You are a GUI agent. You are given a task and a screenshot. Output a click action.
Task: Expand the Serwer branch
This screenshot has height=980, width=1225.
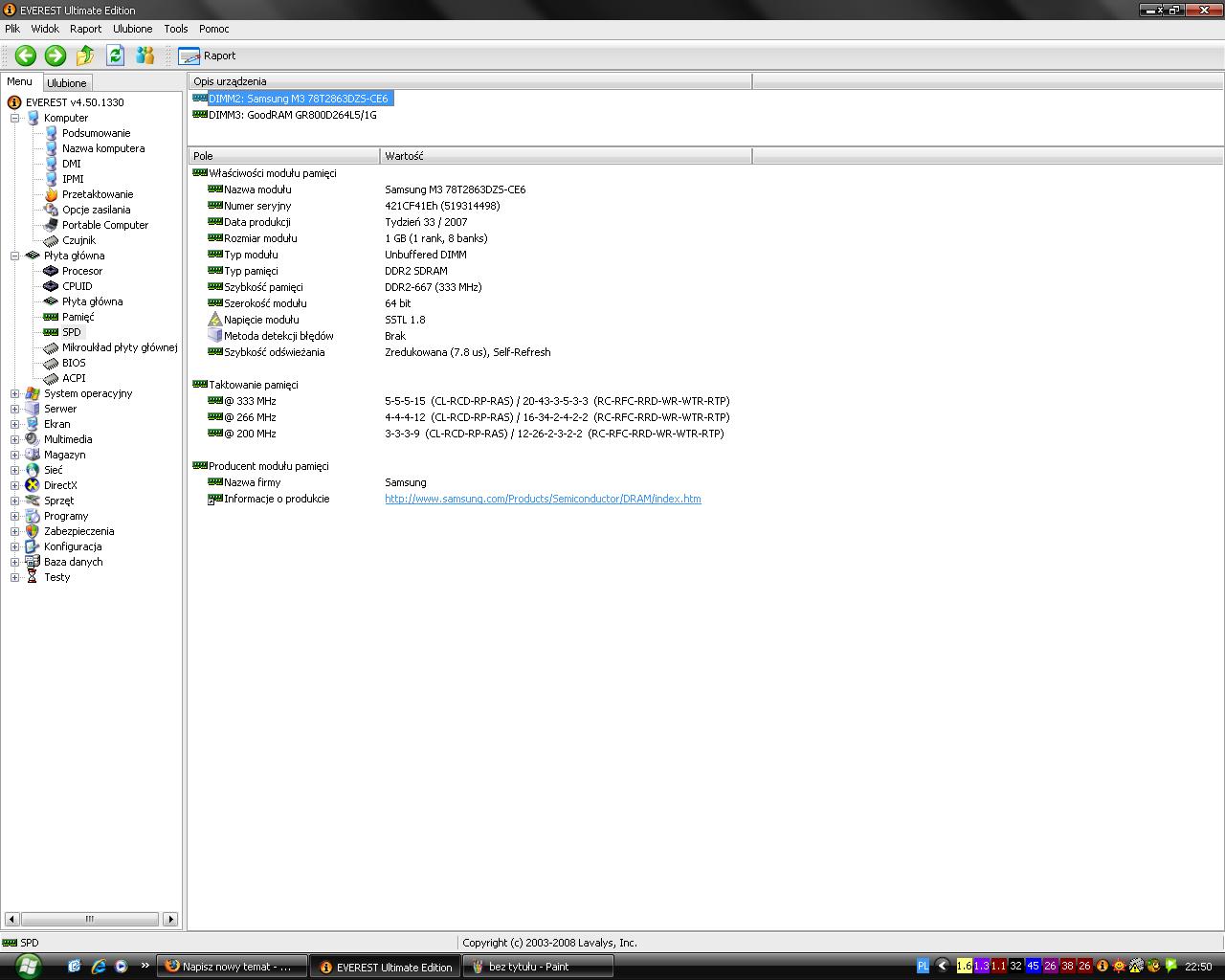pos(15,409)
